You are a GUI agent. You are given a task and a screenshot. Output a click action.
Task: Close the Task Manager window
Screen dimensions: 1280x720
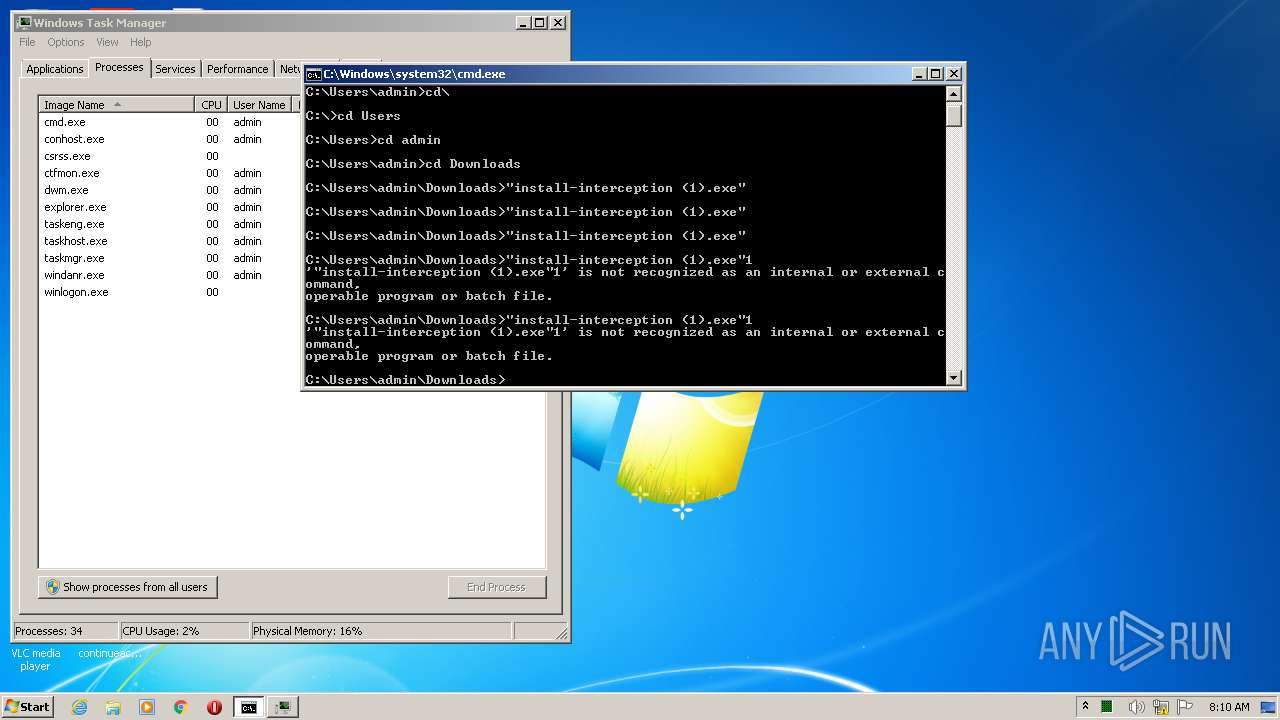click(558, 23)
